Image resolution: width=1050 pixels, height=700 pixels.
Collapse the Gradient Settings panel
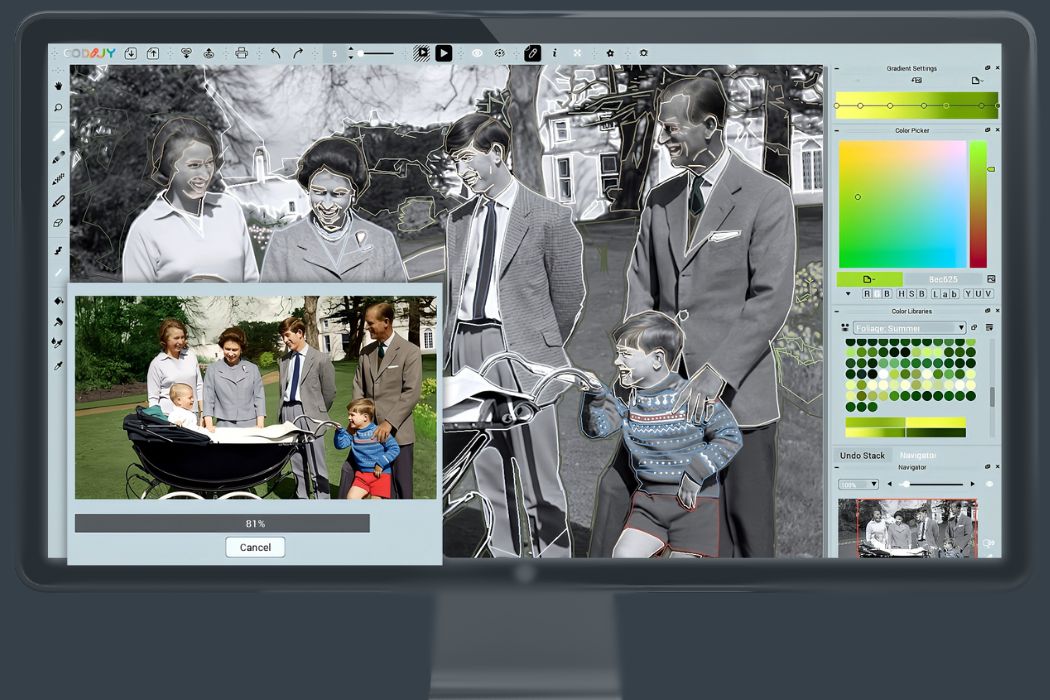click(838, 68)
